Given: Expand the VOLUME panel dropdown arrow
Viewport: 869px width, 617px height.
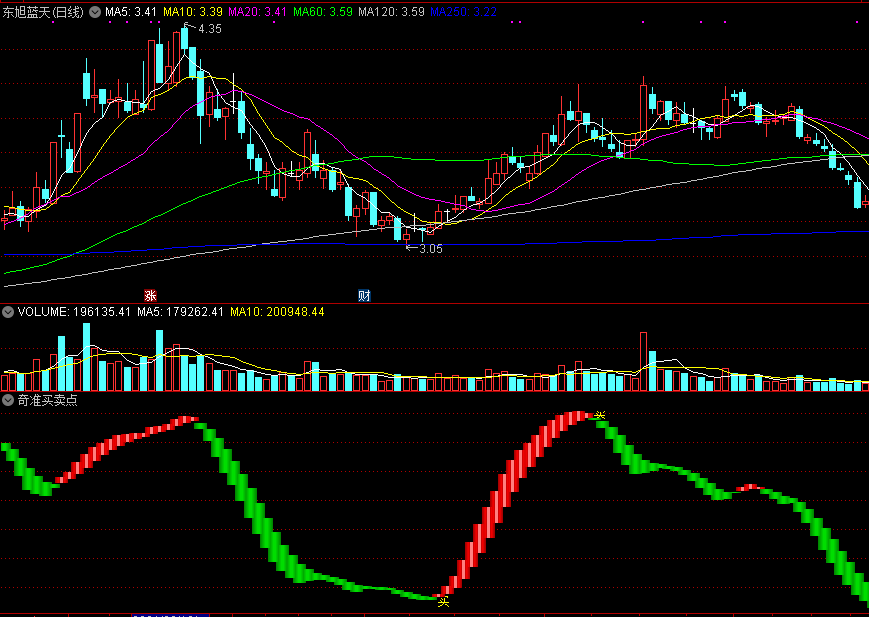Looking at the screenshot, I should 8,312.
